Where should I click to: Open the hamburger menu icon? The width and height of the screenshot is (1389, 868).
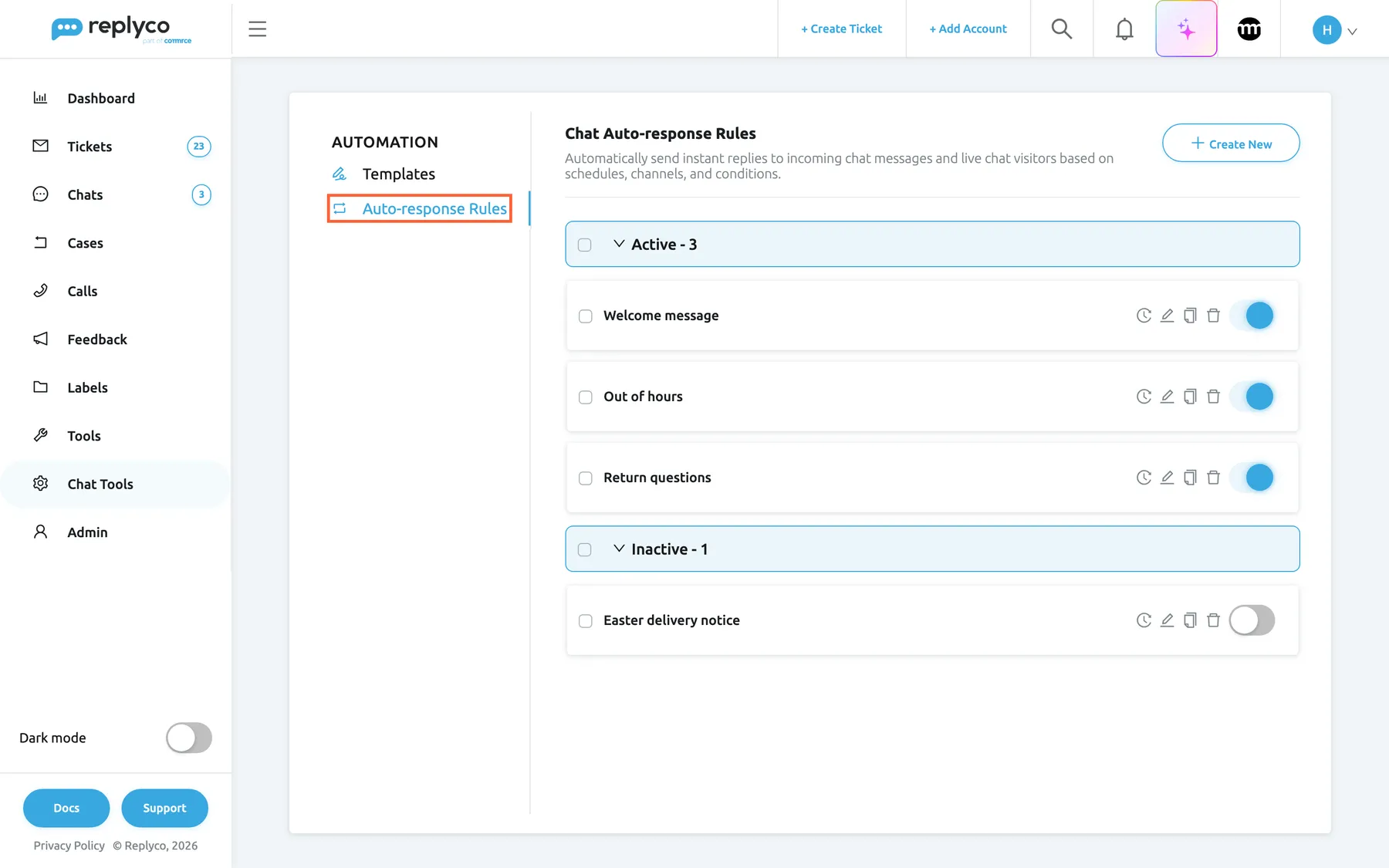pos(257,29)
